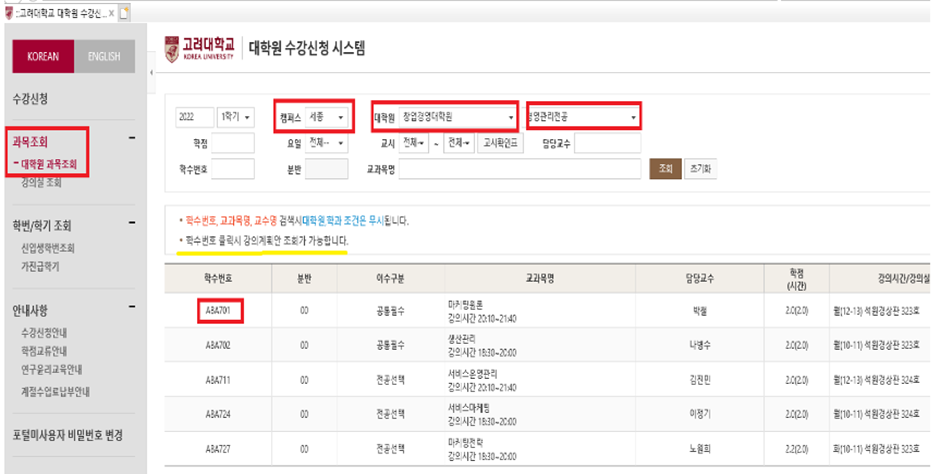Click professor name 김진민

point(700,380)
